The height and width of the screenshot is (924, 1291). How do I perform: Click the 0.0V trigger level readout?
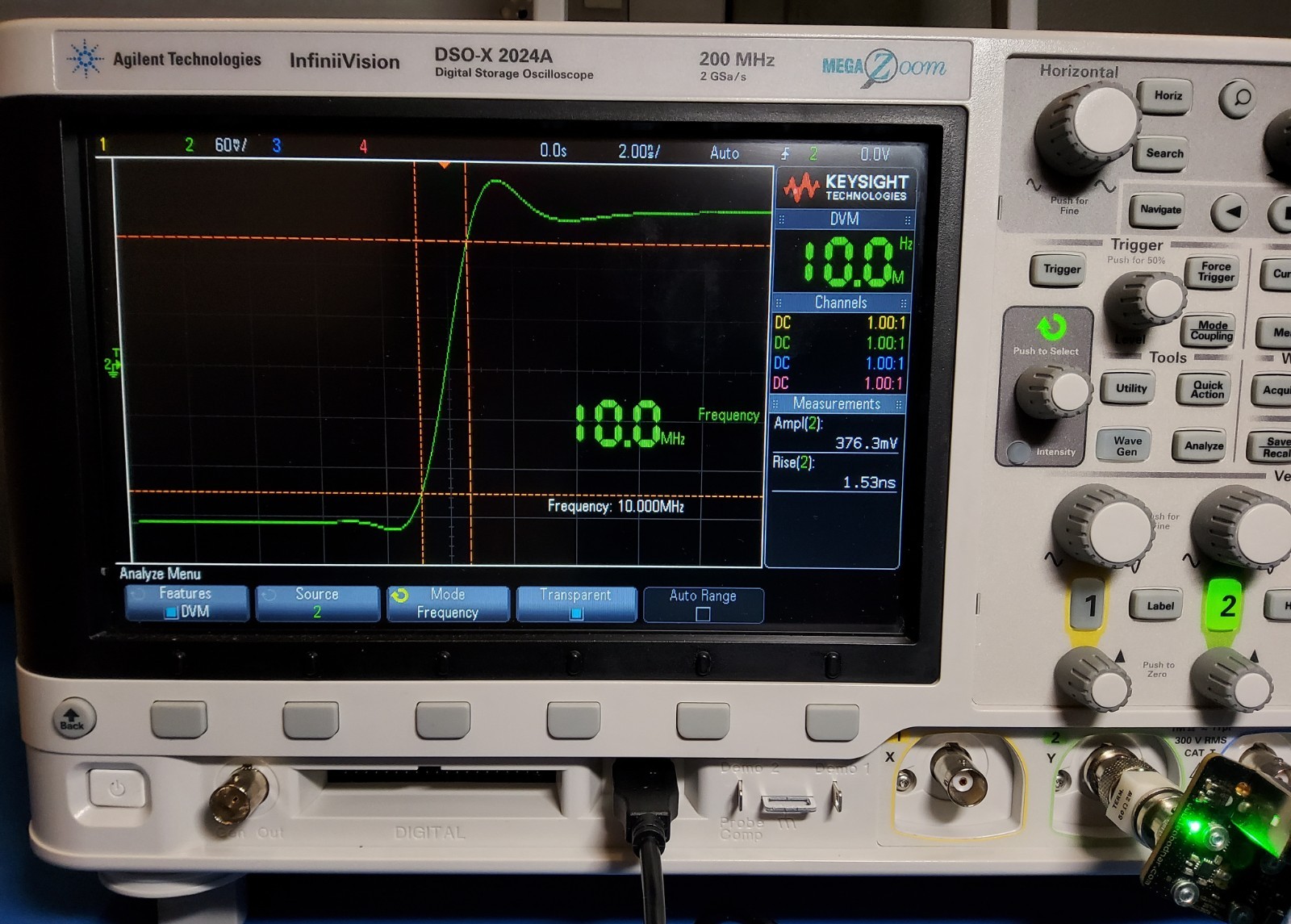(875, 154)
